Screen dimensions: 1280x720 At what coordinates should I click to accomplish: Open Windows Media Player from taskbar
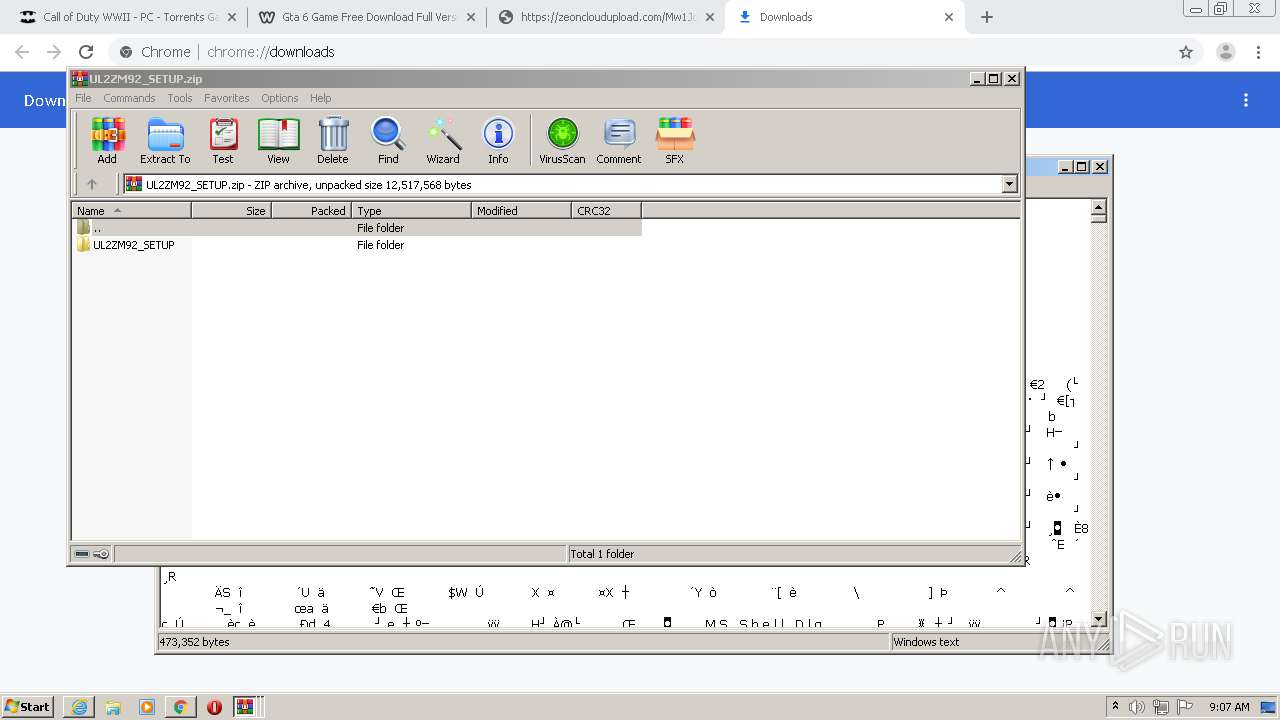point(147,707)
